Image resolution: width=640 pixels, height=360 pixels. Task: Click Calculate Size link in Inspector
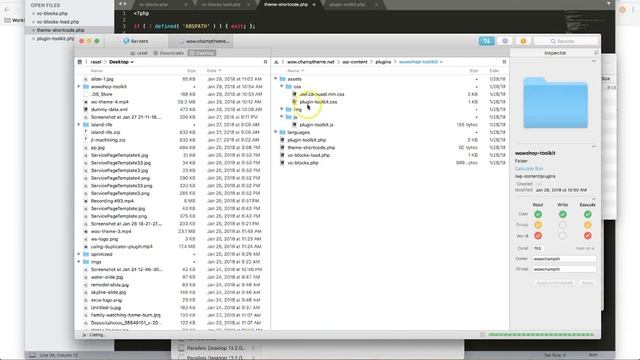pyautogui.click(x=529, y=169)
